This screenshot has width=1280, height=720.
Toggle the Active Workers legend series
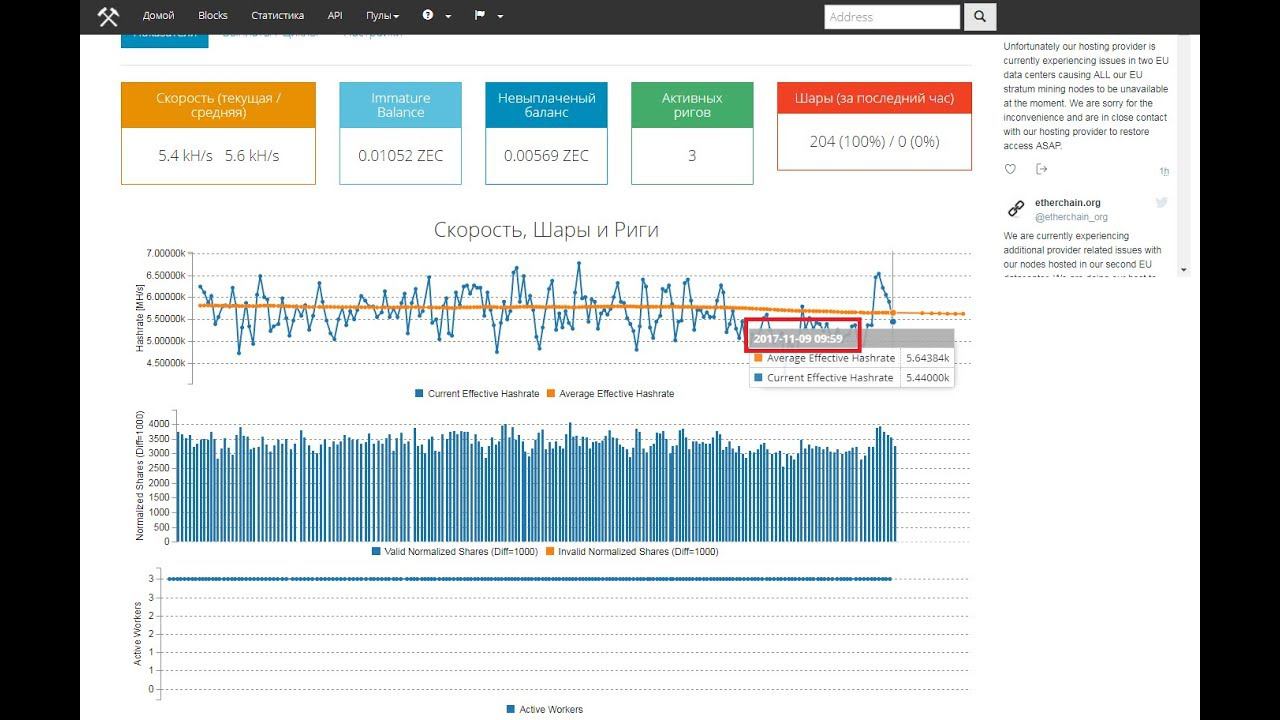point(545,710)
